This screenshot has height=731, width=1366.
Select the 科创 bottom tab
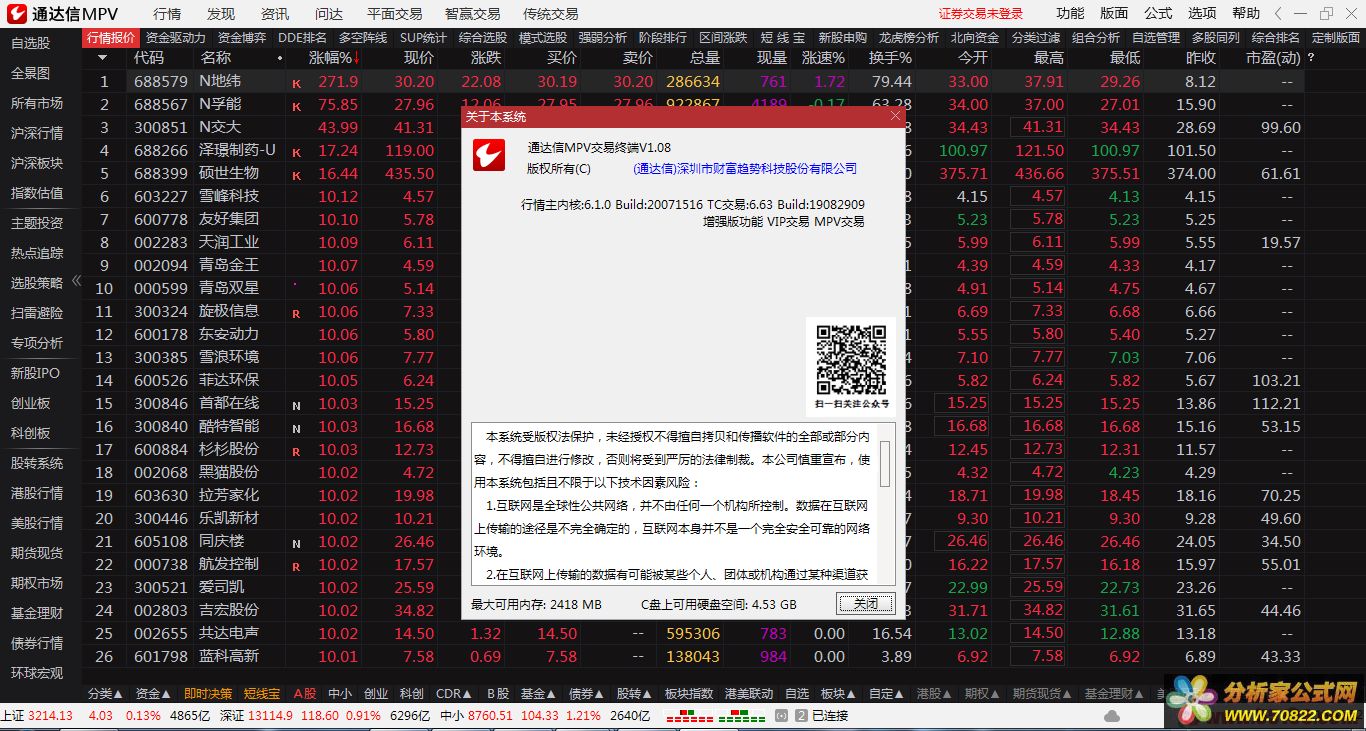411,693
